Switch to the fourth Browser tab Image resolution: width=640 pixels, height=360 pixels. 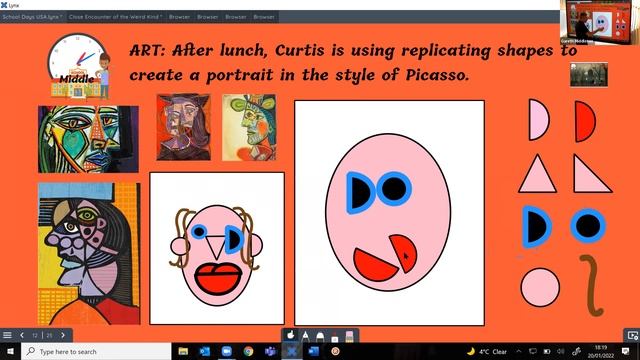click(x=264, y=17)
